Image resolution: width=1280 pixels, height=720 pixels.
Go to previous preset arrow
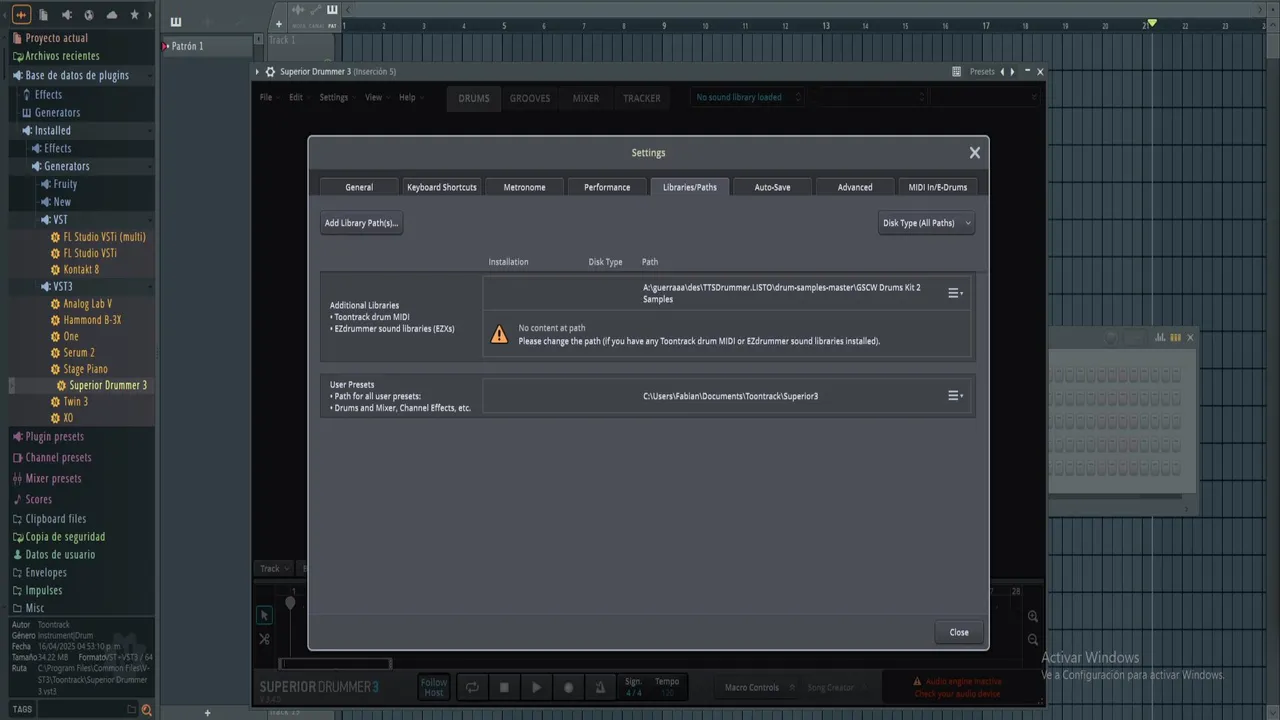(1002, 72)
